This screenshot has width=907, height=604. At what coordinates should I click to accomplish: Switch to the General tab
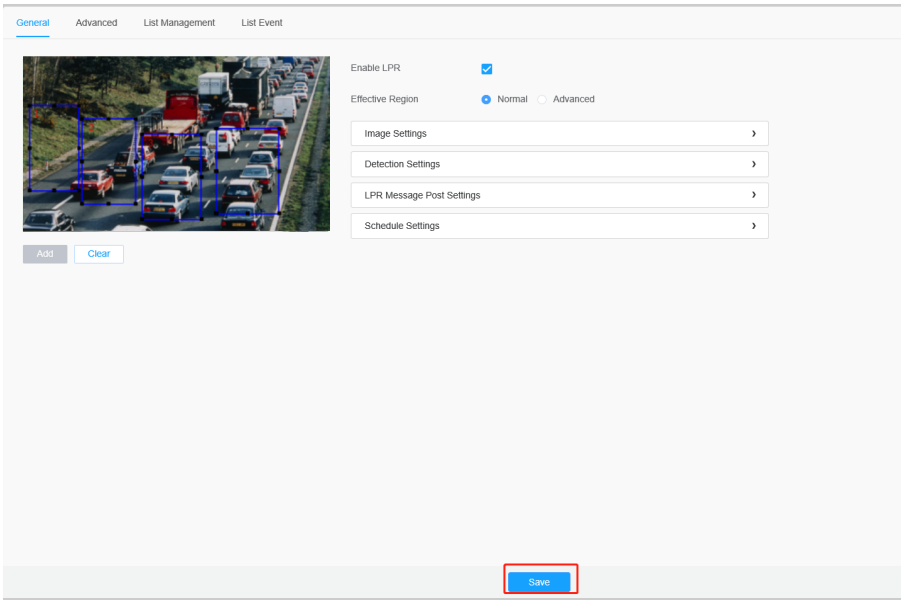click(33, 23)
